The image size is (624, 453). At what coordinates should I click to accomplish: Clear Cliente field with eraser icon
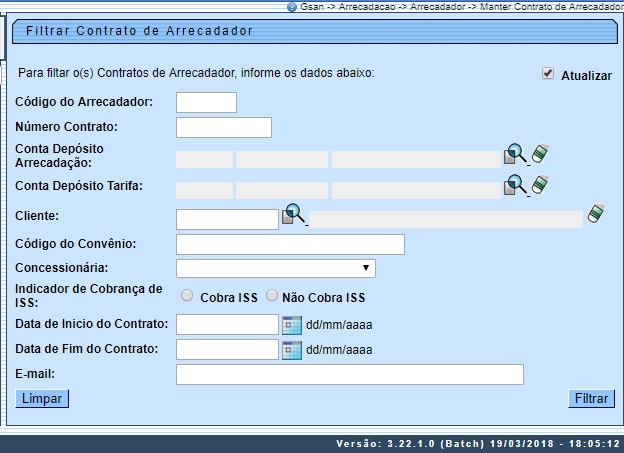[x=596, y=214]
